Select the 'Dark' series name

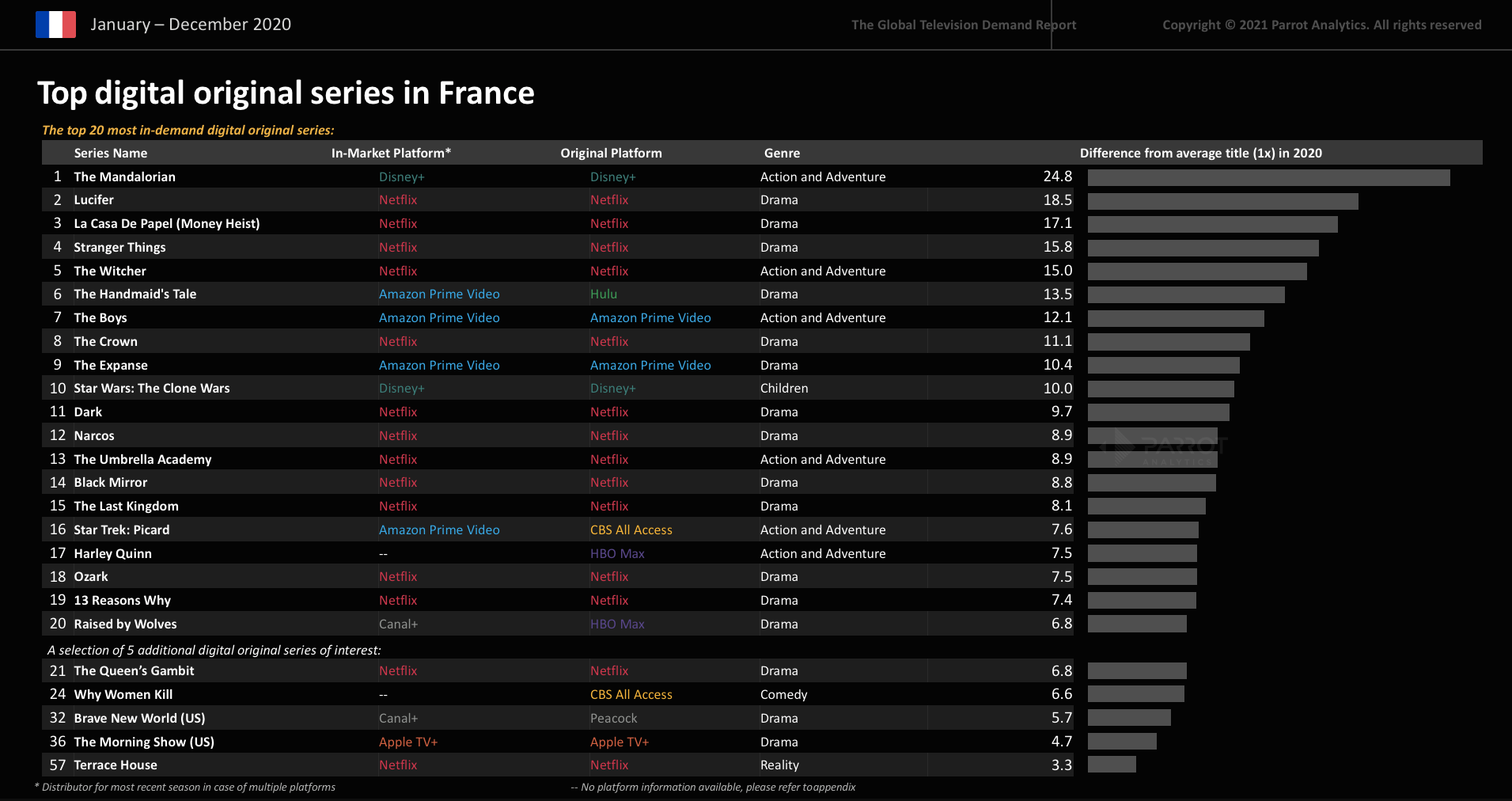[88, 412]
